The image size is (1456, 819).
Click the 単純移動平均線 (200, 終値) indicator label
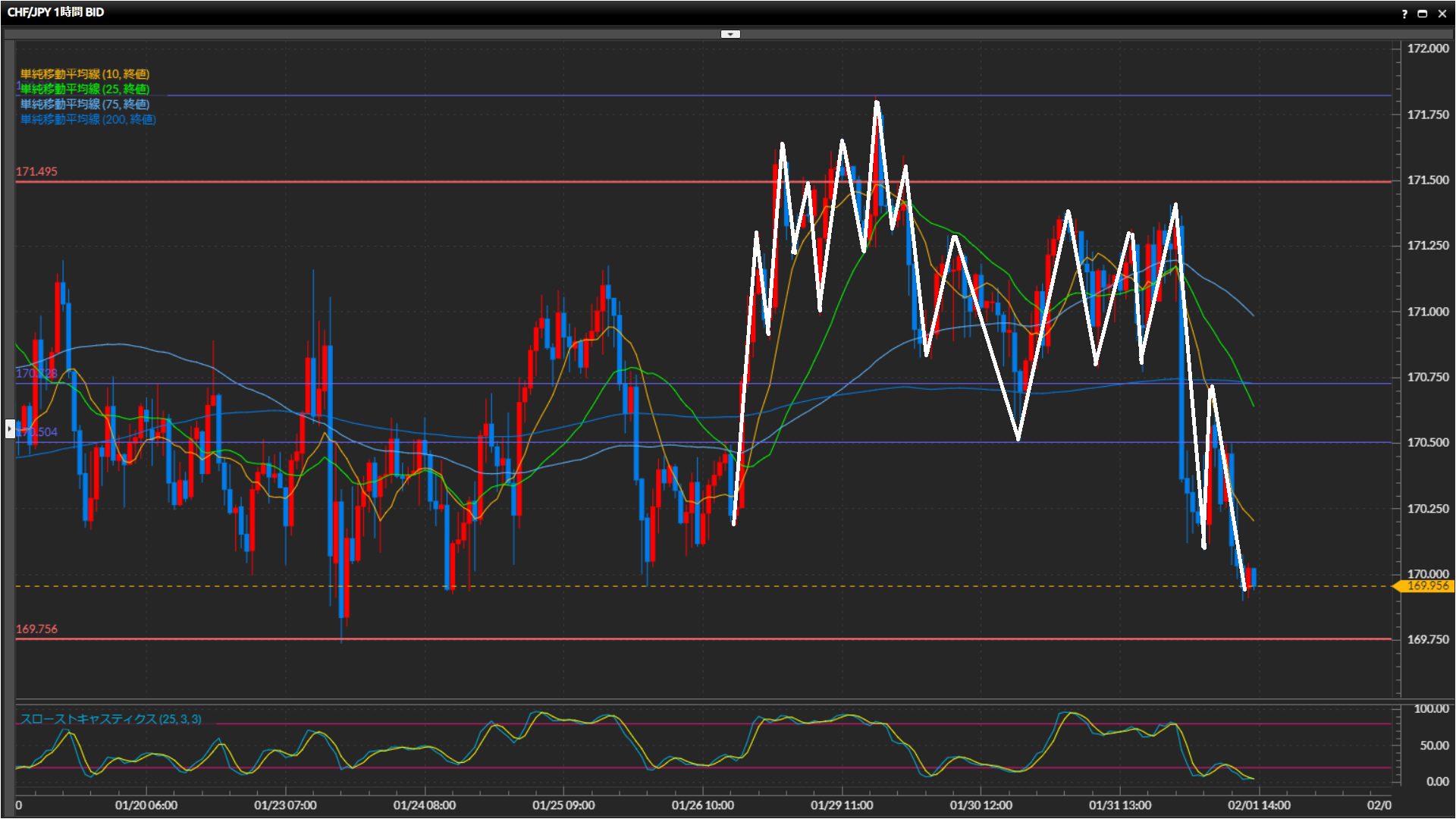click(88, 119)
